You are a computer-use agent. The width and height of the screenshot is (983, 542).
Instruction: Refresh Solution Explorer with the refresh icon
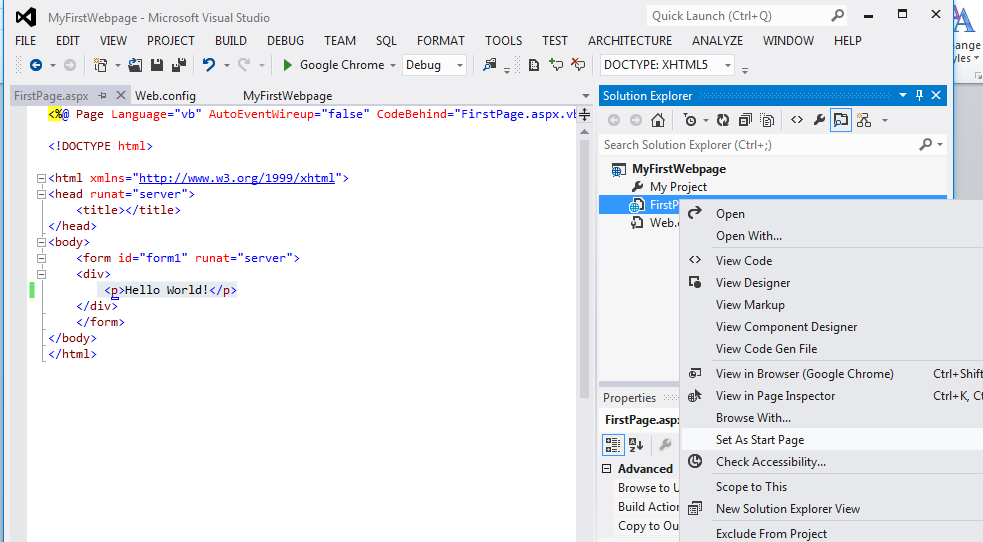pos(723,120)
